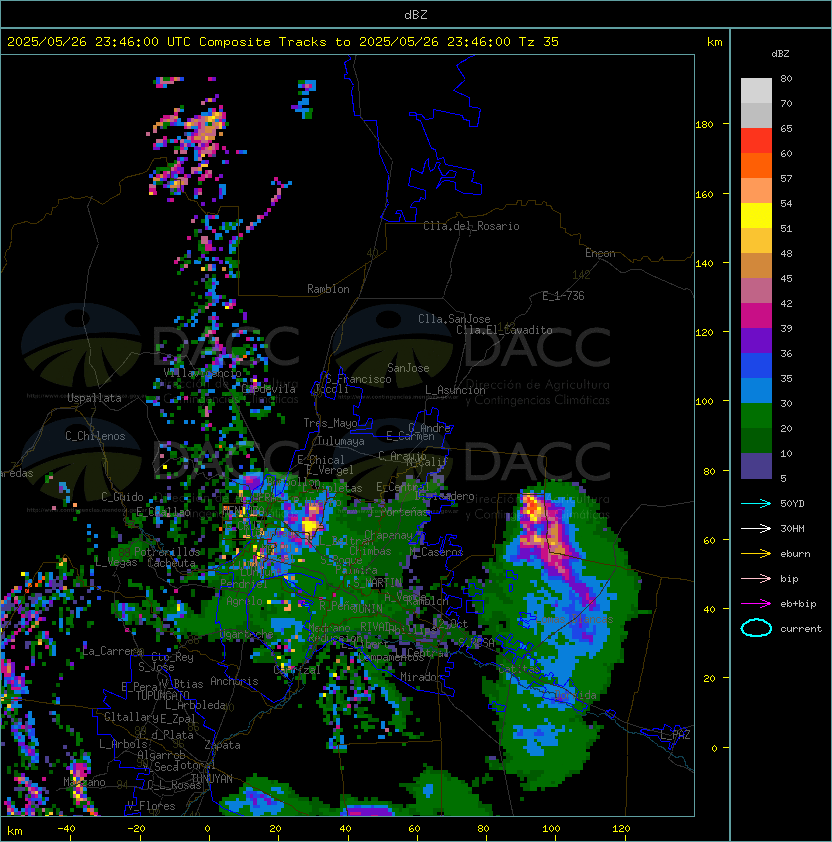This screenshot has height=842, width=832.
Task: Click the '180' km tick on right axis
Action: click(704, 125)
